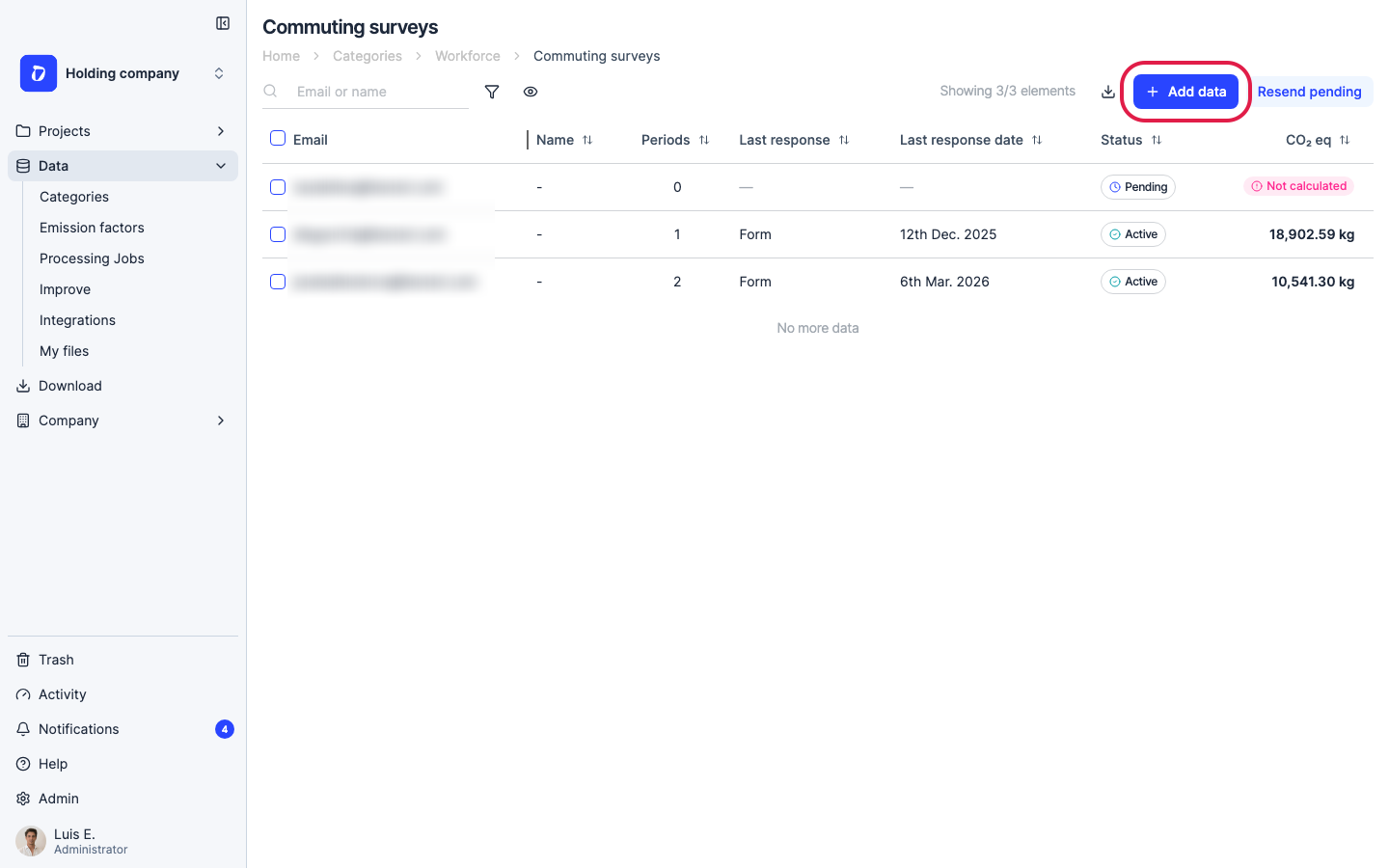Click the Email column header
The height and width of the screenshot is (868, 1389).
pos(311,140)
